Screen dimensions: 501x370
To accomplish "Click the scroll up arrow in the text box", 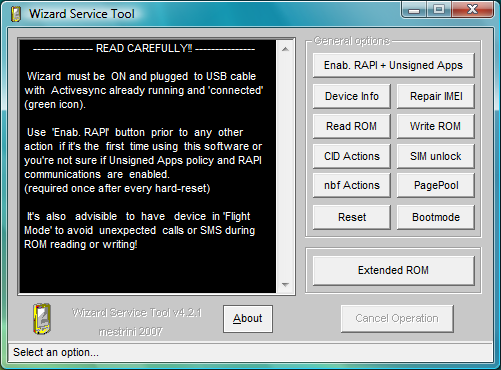I will (285, 49).
